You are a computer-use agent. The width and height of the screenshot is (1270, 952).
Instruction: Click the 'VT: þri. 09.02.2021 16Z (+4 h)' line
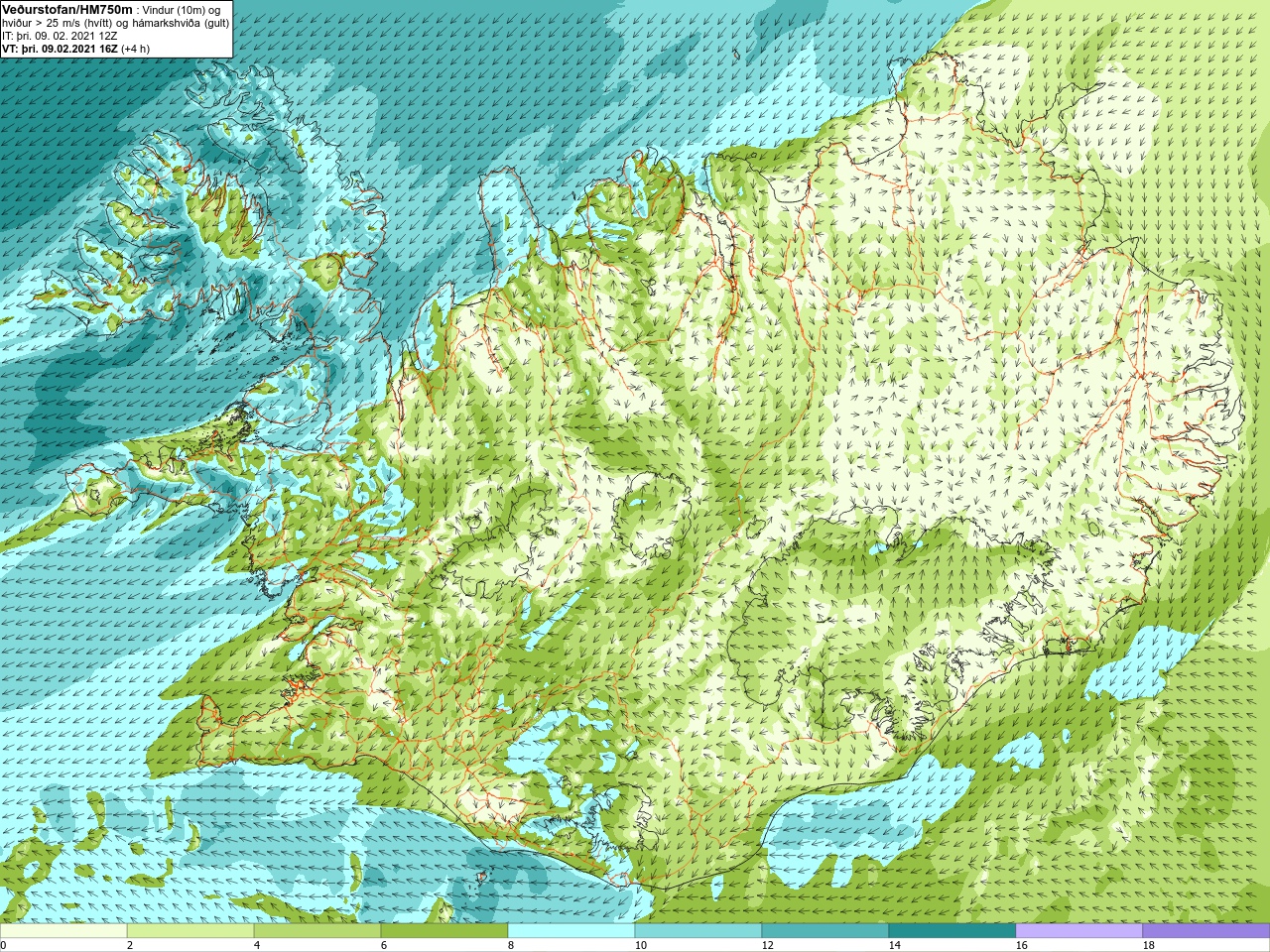point(76,49)
